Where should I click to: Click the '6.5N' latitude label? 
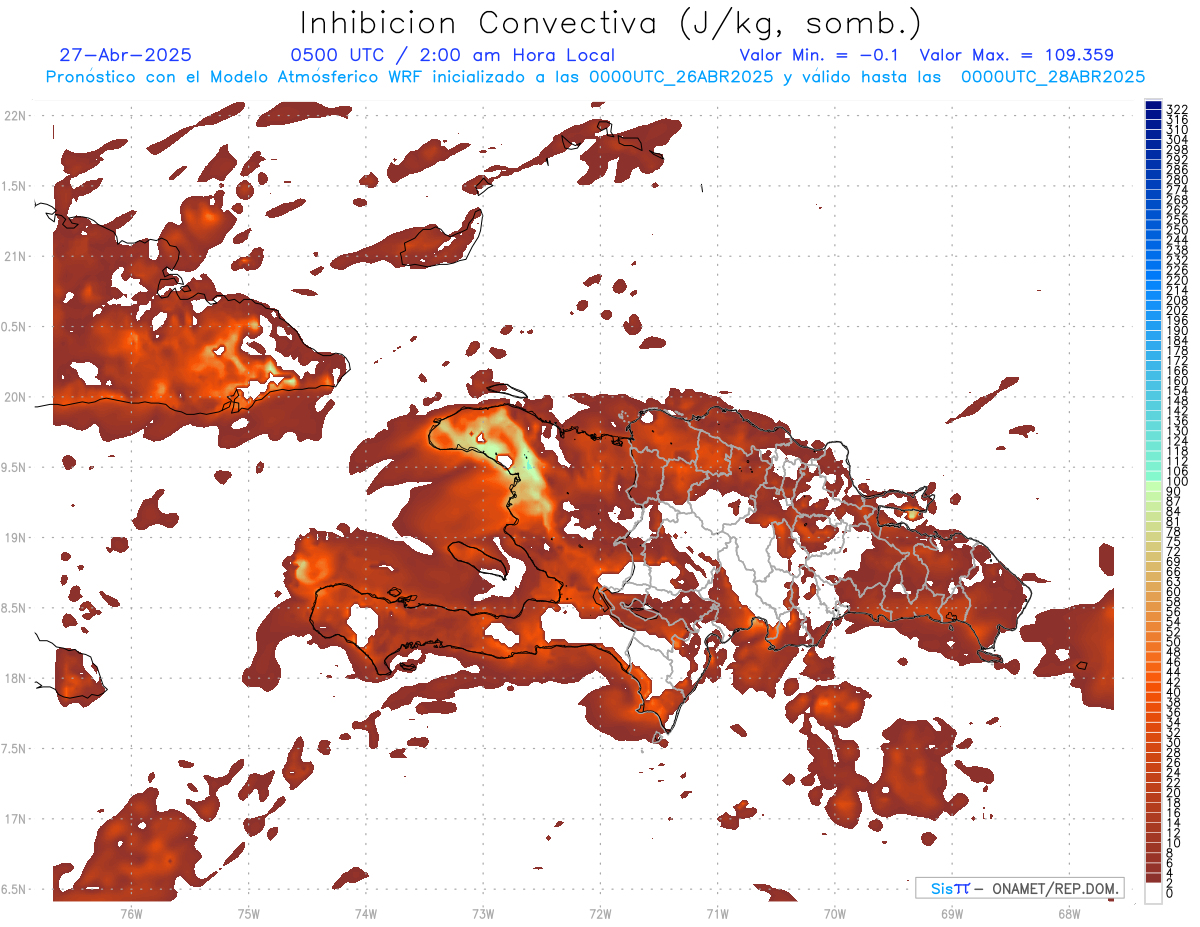[15, 889]
